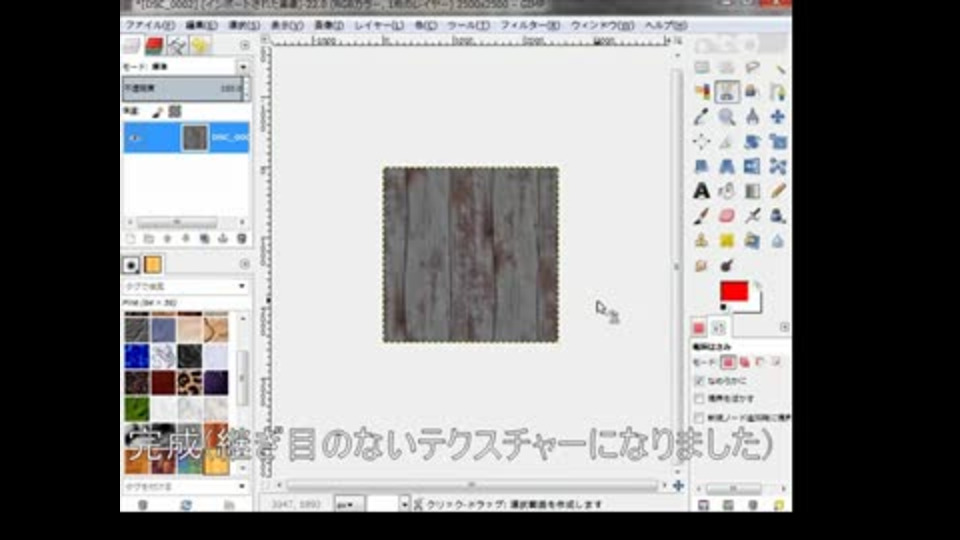This screenshot has width=960, height=540.
Task: Duplicate the layer button
Action: (204, 239)
